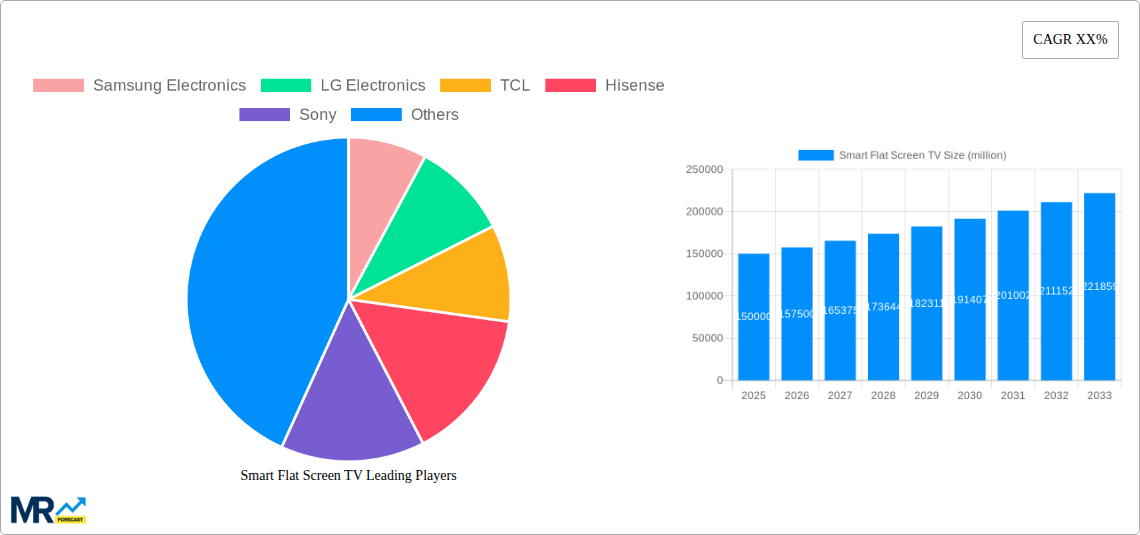Click the 2033 x-axis label

pos(1099,395)
